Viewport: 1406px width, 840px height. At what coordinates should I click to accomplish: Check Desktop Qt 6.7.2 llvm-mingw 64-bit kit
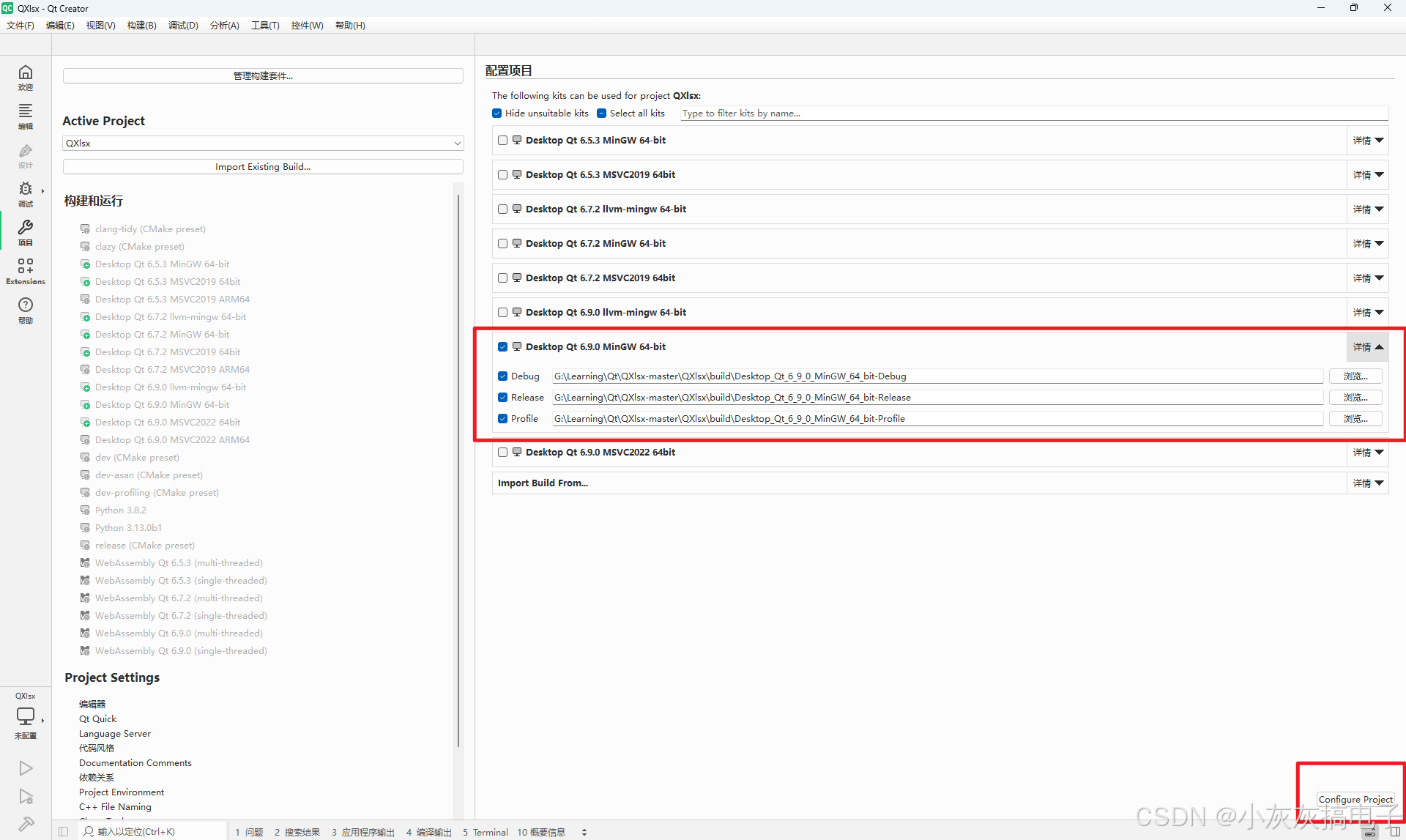[x=503, y=209]
